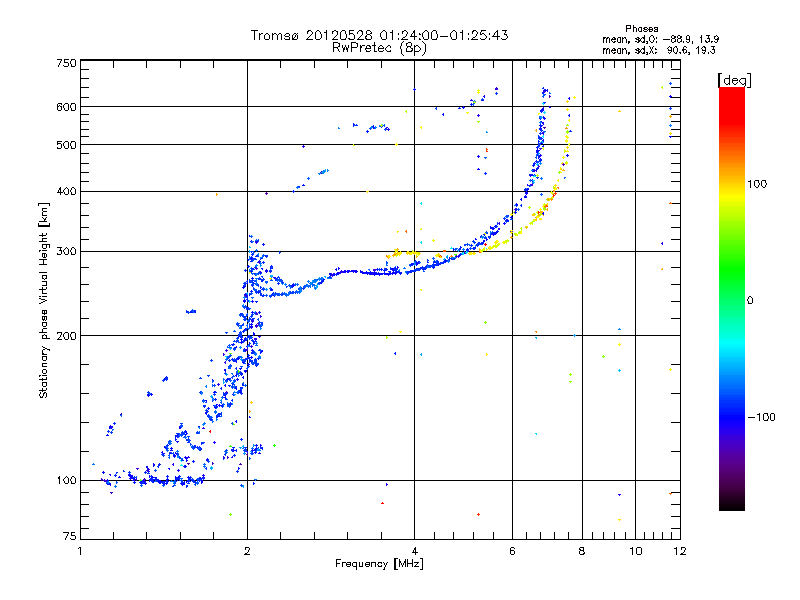Click the x-axis tick label '4'
Image resolution: width=800 pixels, height=600 pixels.
(x=414, y=551)
